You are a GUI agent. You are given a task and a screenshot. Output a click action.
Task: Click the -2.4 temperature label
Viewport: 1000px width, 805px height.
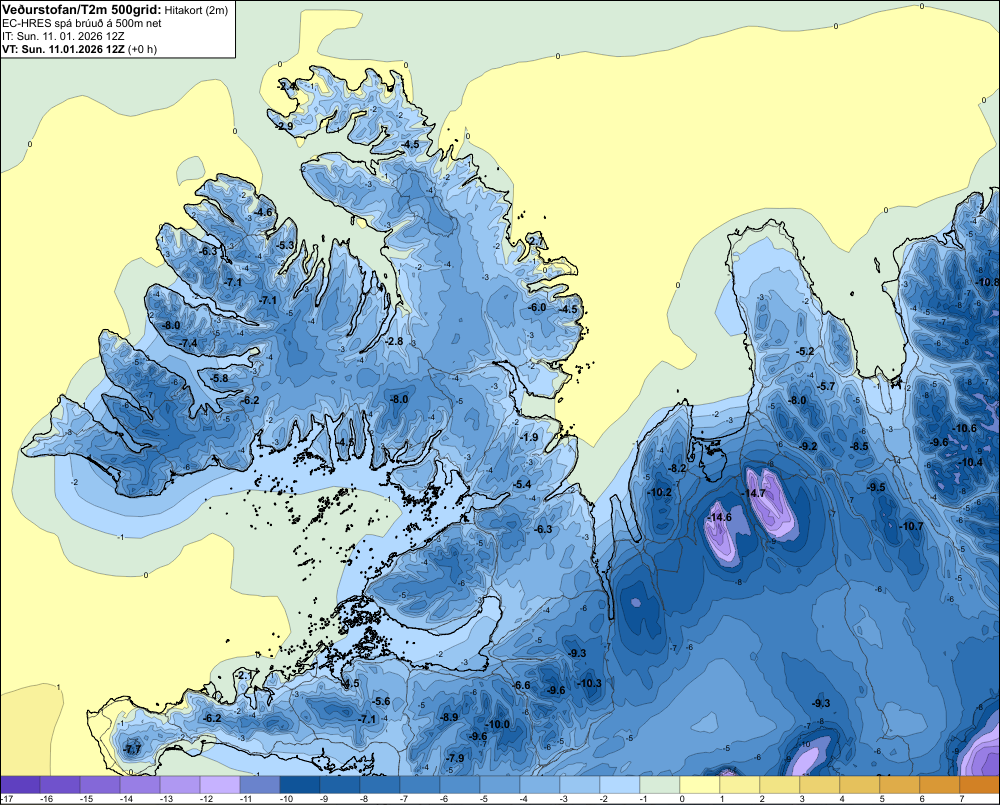point(286,85)
